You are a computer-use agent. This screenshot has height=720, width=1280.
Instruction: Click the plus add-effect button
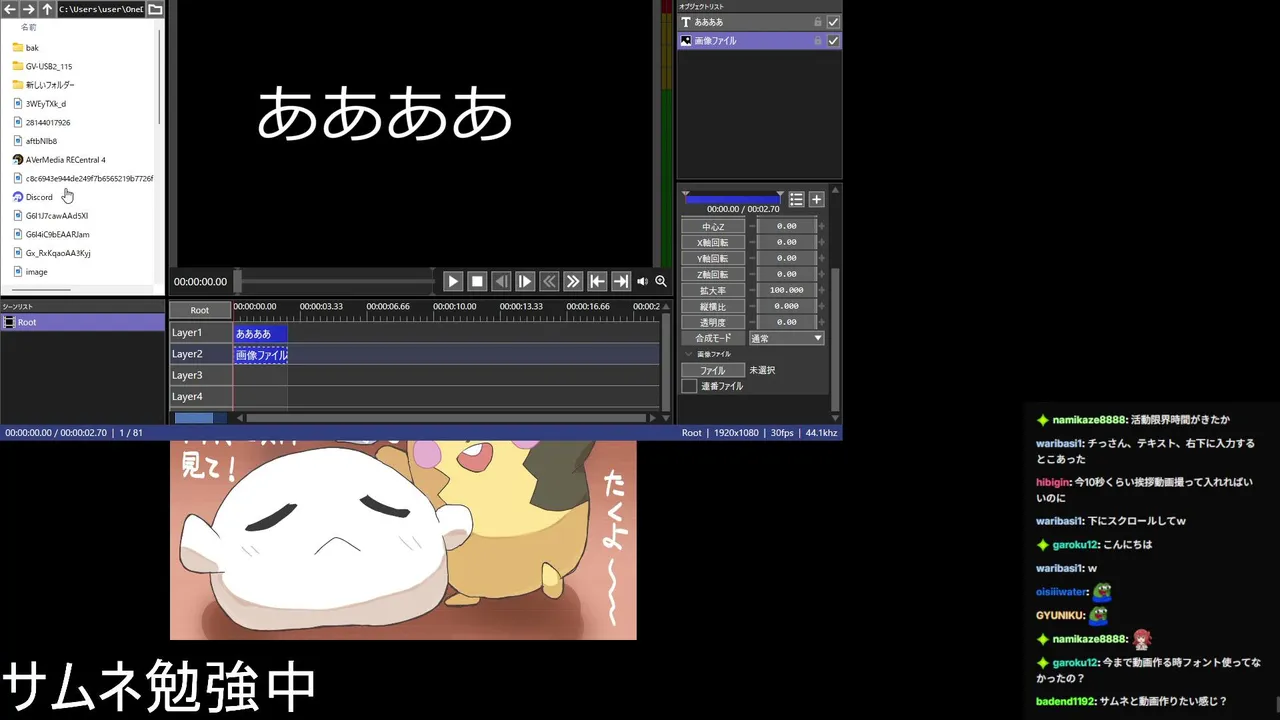pos(816,199)
